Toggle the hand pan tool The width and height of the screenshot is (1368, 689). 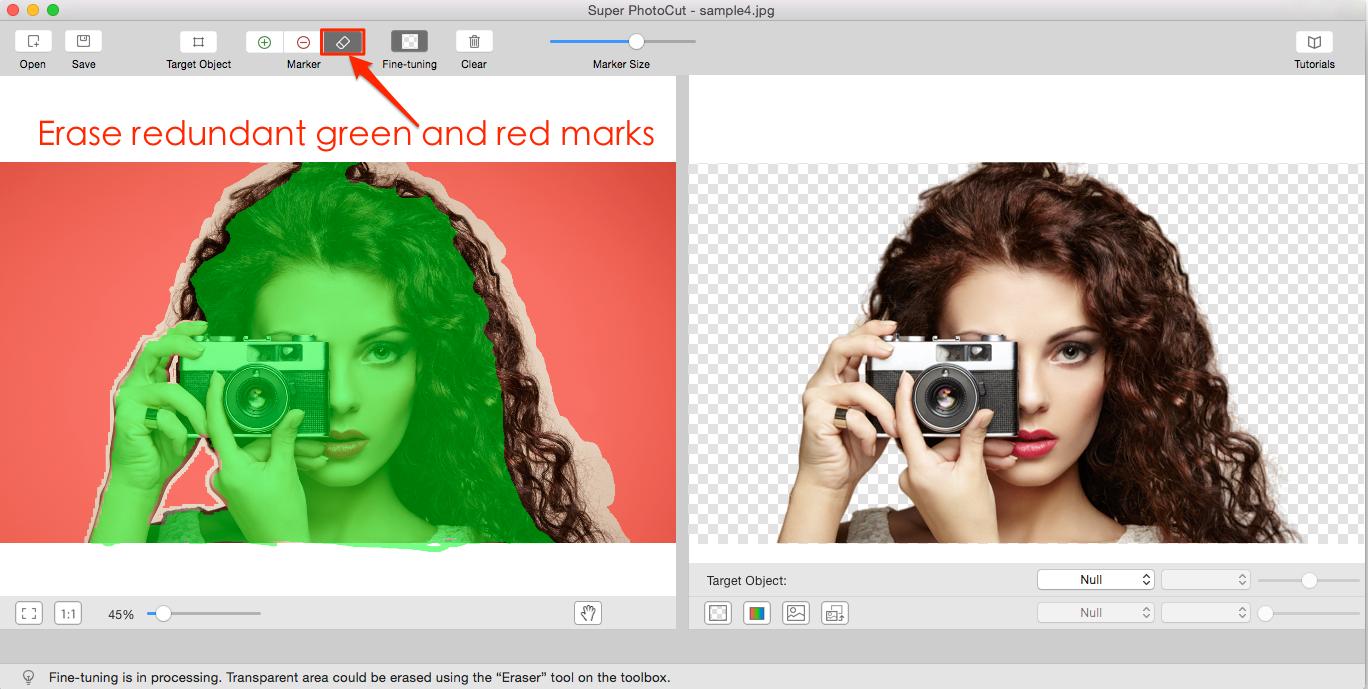click(588, 613)
